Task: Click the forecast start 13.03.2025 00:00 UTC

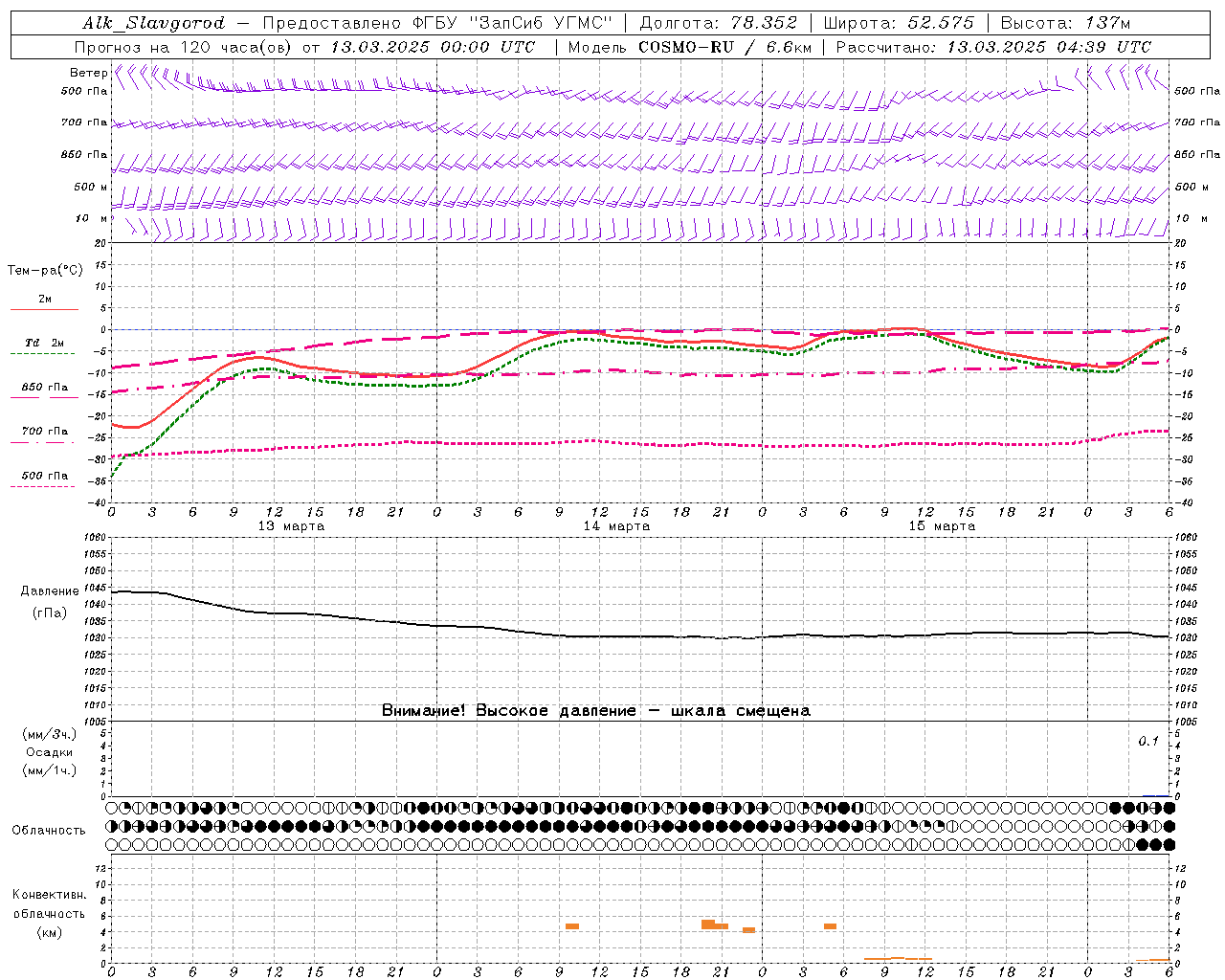Action: tap(433, 47)
